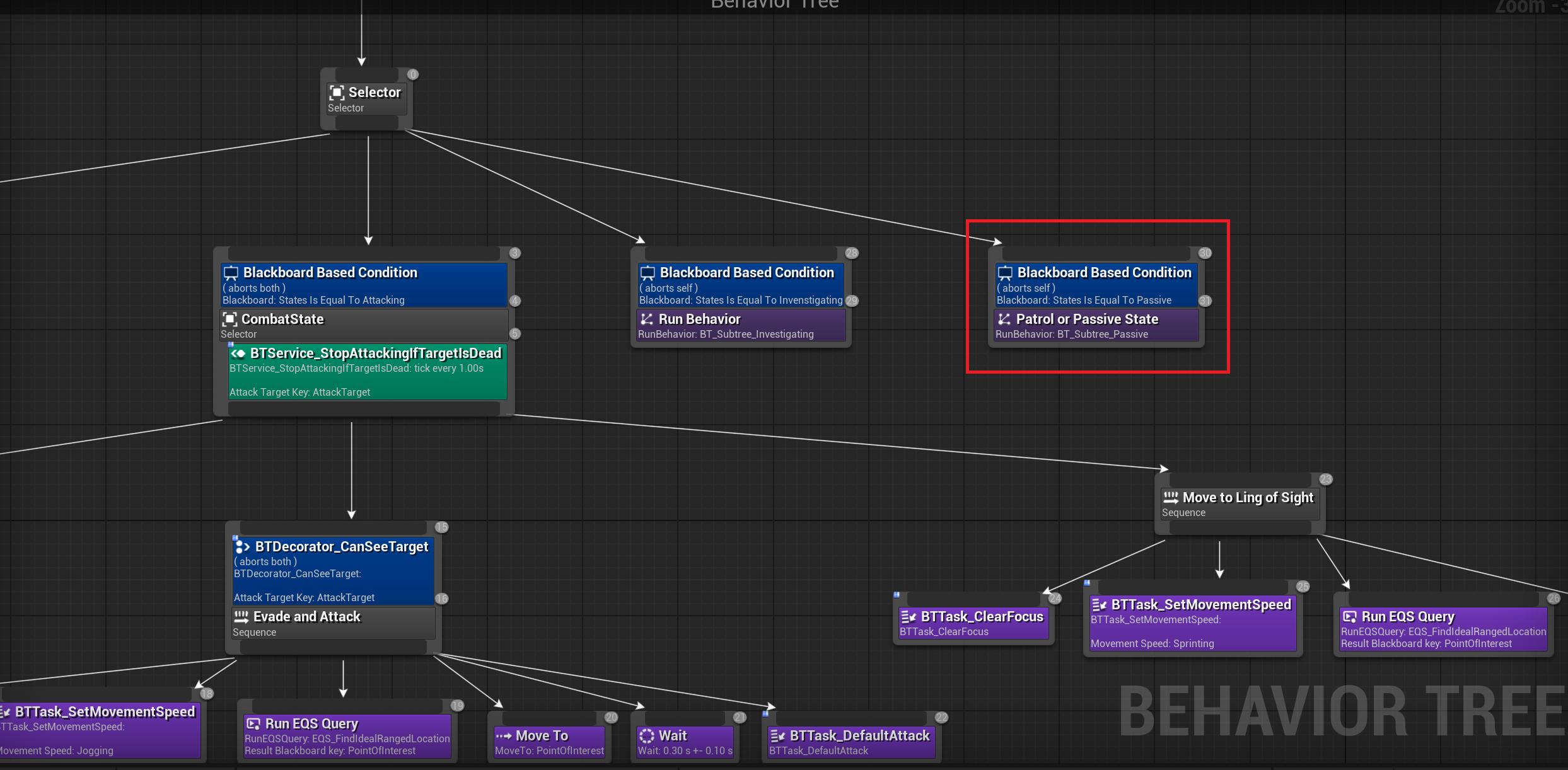Click the input pin above Move to Ling of Sight
The image size is (1568, 770).
pyautogui.click(x=1239, y=480)
